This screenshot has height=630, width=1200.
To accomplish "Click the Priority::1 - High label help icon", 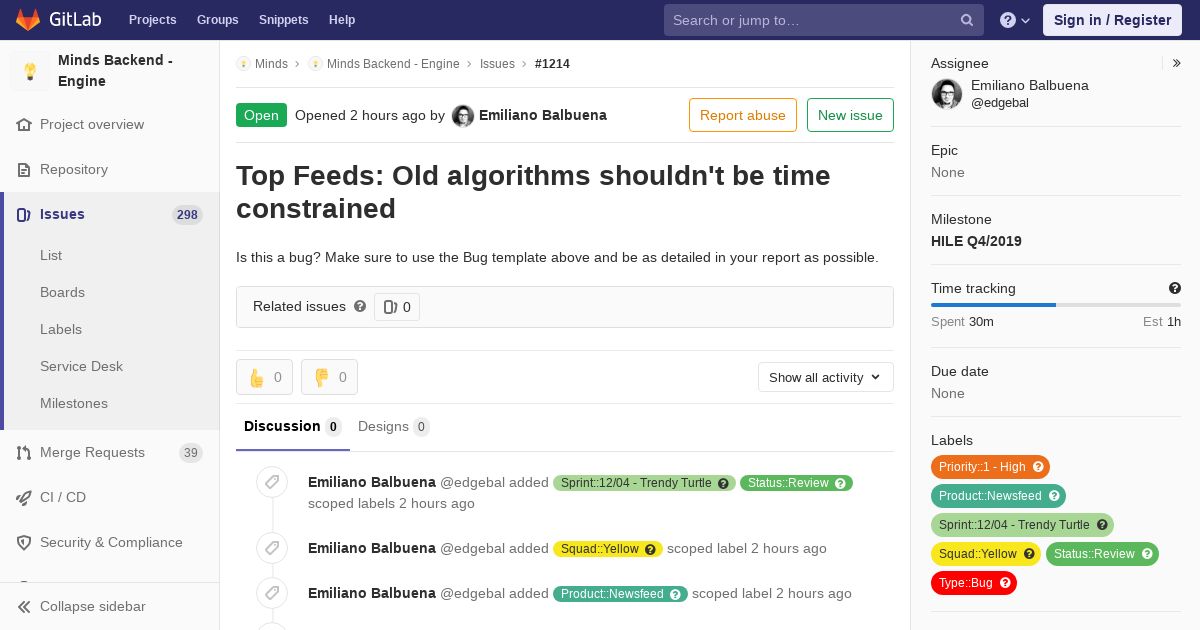I will [x=1038, y=467].
